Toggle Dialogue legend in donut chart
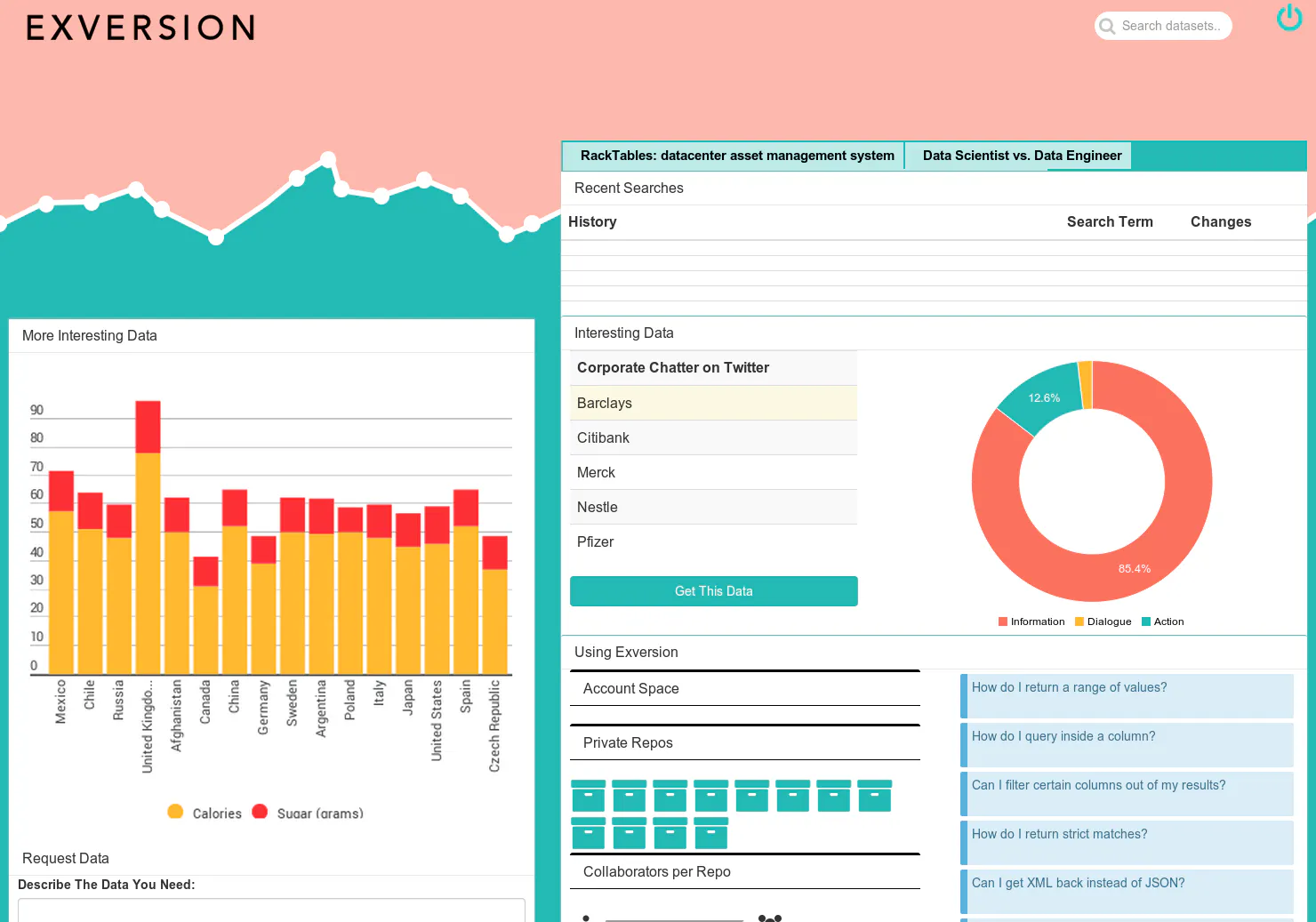Viewport: 1316px width, 922px height. [1103, 621]
